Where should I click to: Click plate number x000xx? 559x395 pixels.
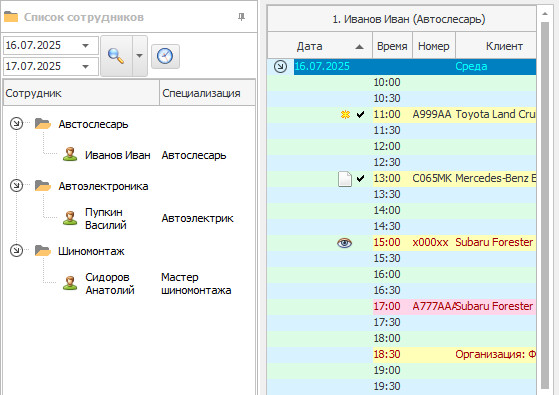(x=430, y=242)
